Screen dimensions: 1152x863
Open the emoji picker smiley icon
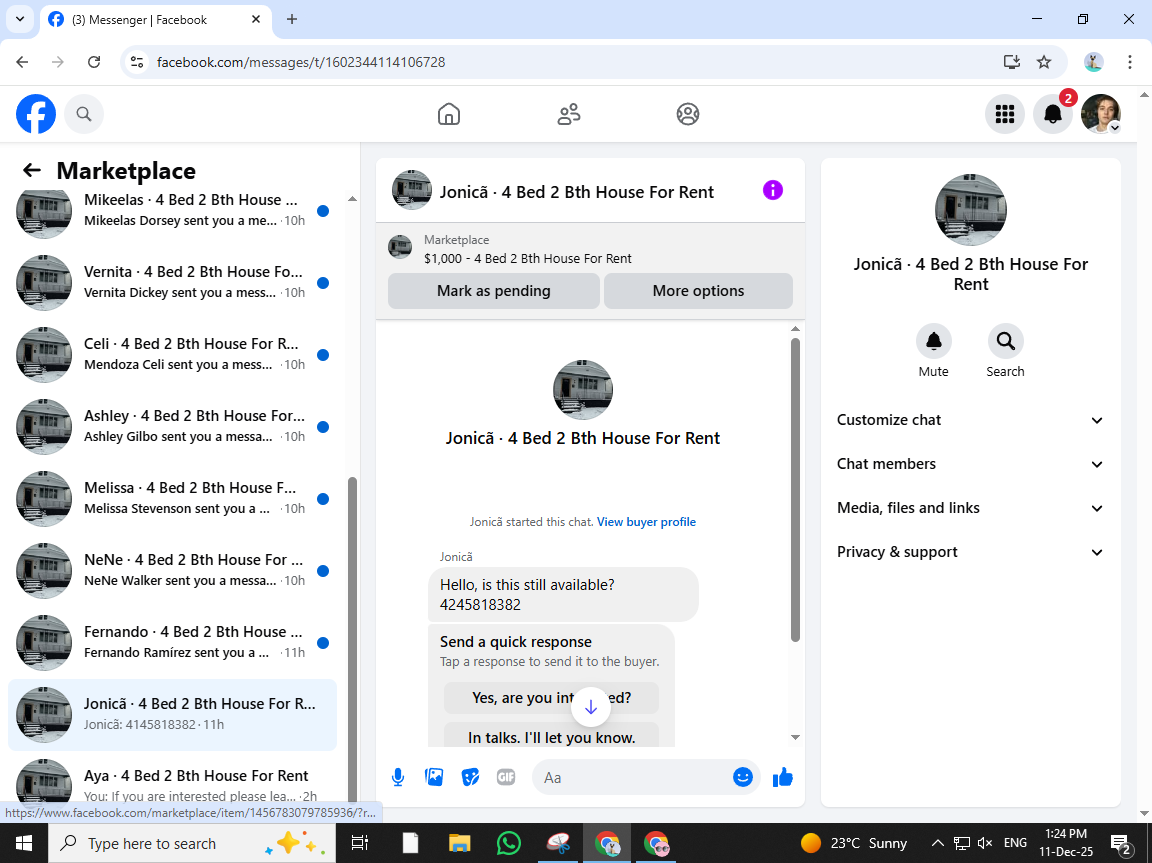(743, 777)
